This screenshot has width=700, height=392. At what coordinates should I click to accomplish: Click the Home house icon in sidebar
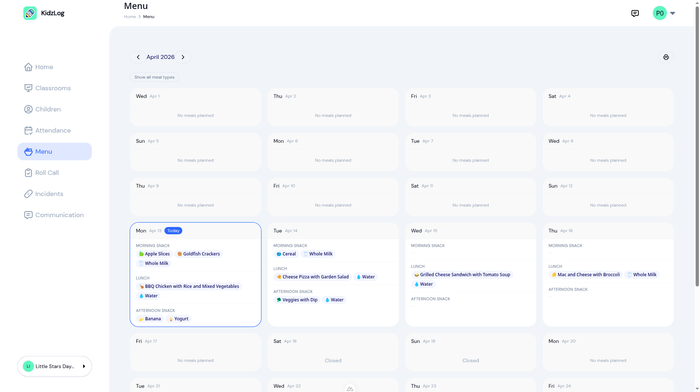pos(28,67)
